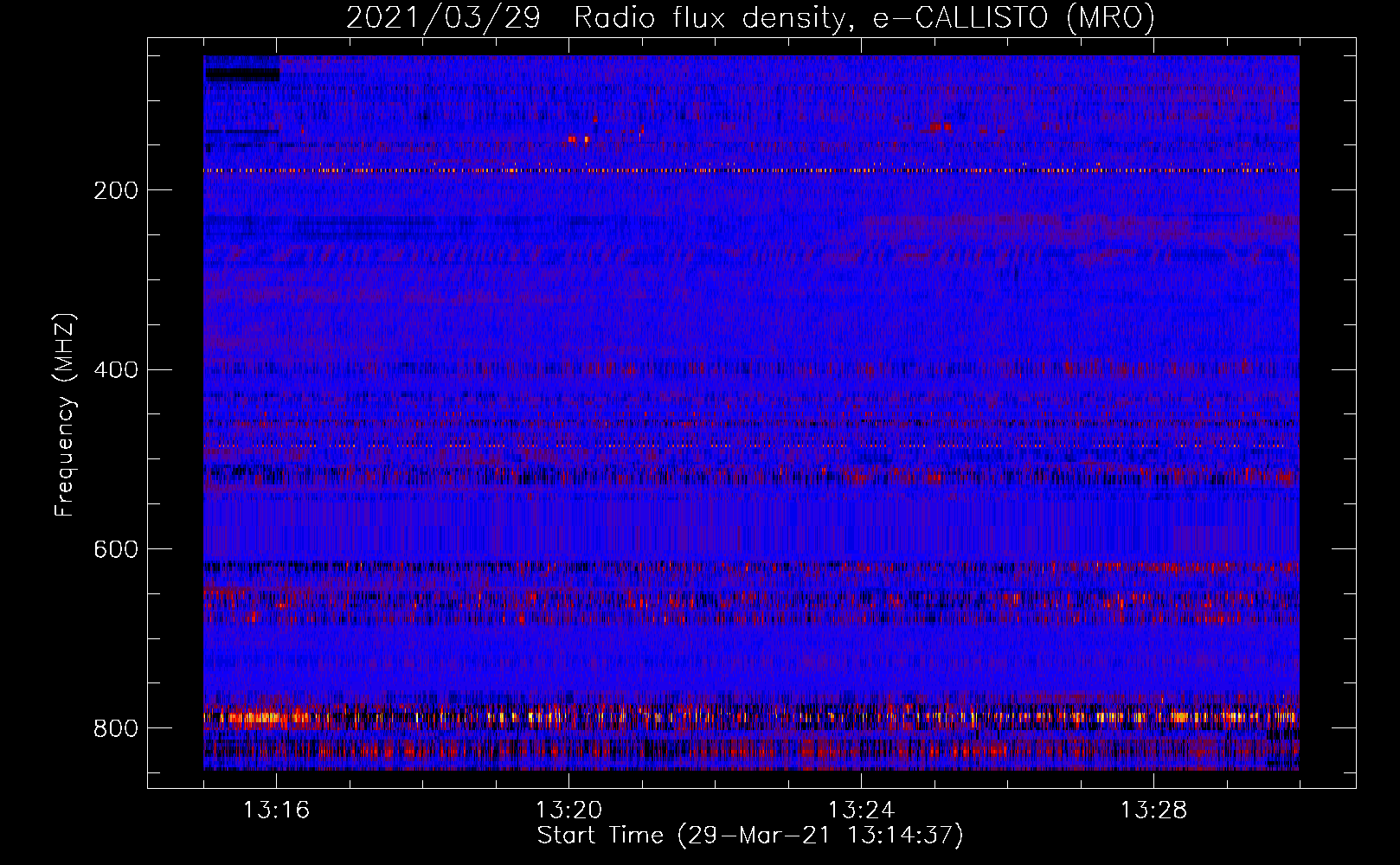Click the 13:28 time tick label
This screenshot has height=865, width=1400.
(1153, 811)
